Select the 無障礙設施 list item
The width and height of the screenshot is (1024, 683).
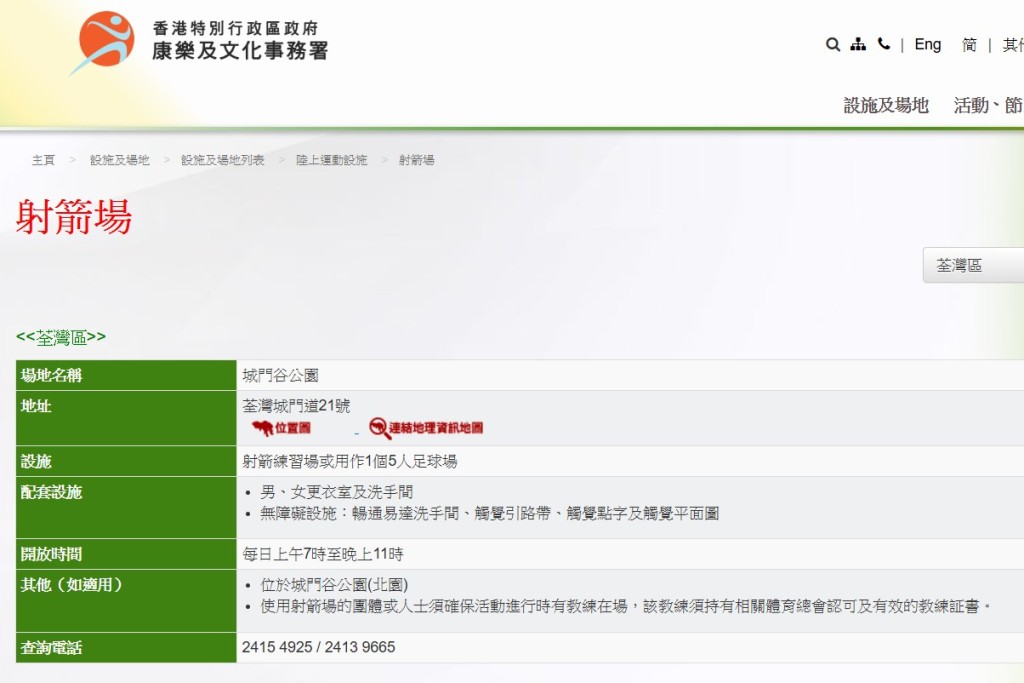tap(490, 513)
